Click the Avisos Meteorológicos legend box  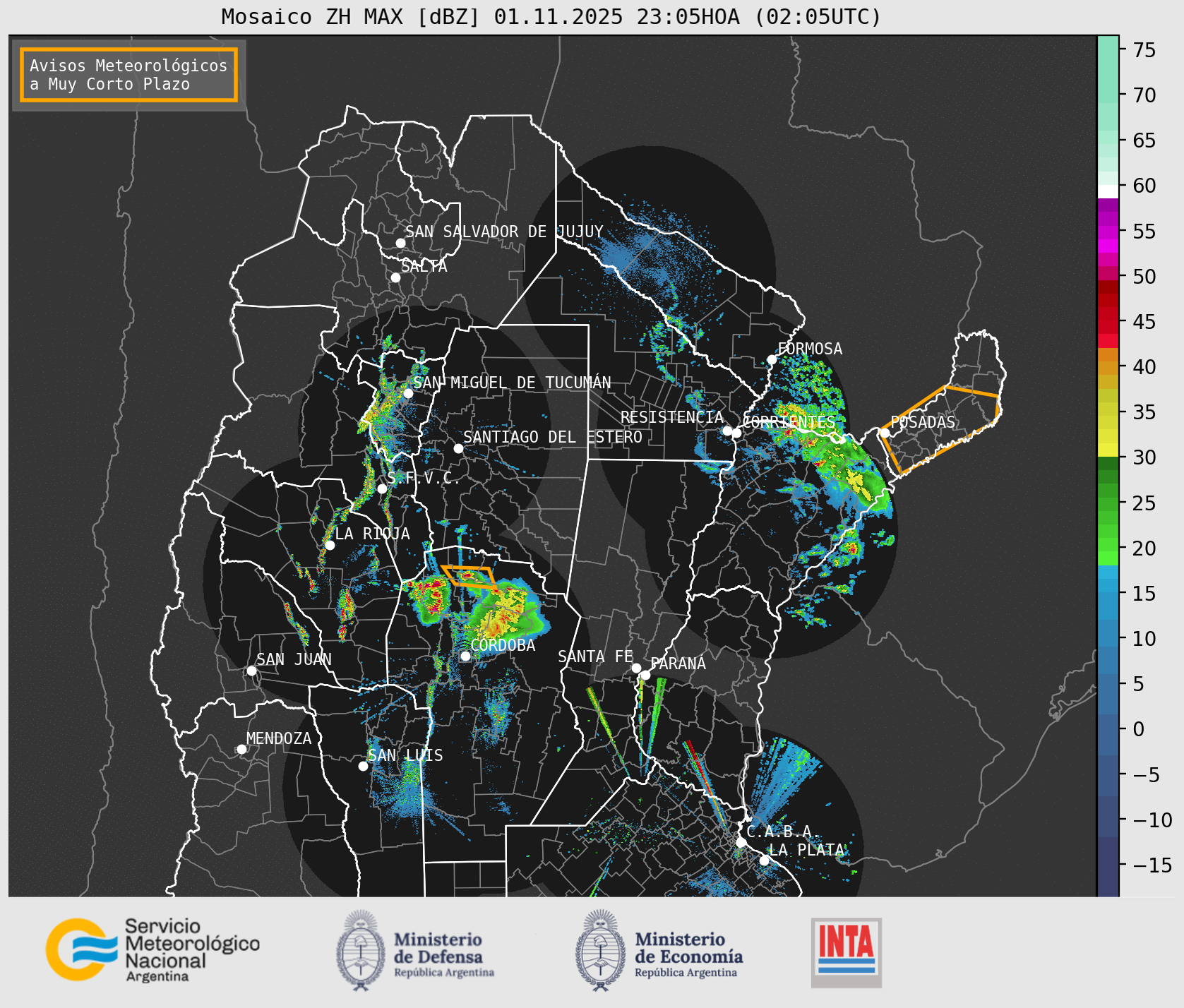(x=128, y=75)
